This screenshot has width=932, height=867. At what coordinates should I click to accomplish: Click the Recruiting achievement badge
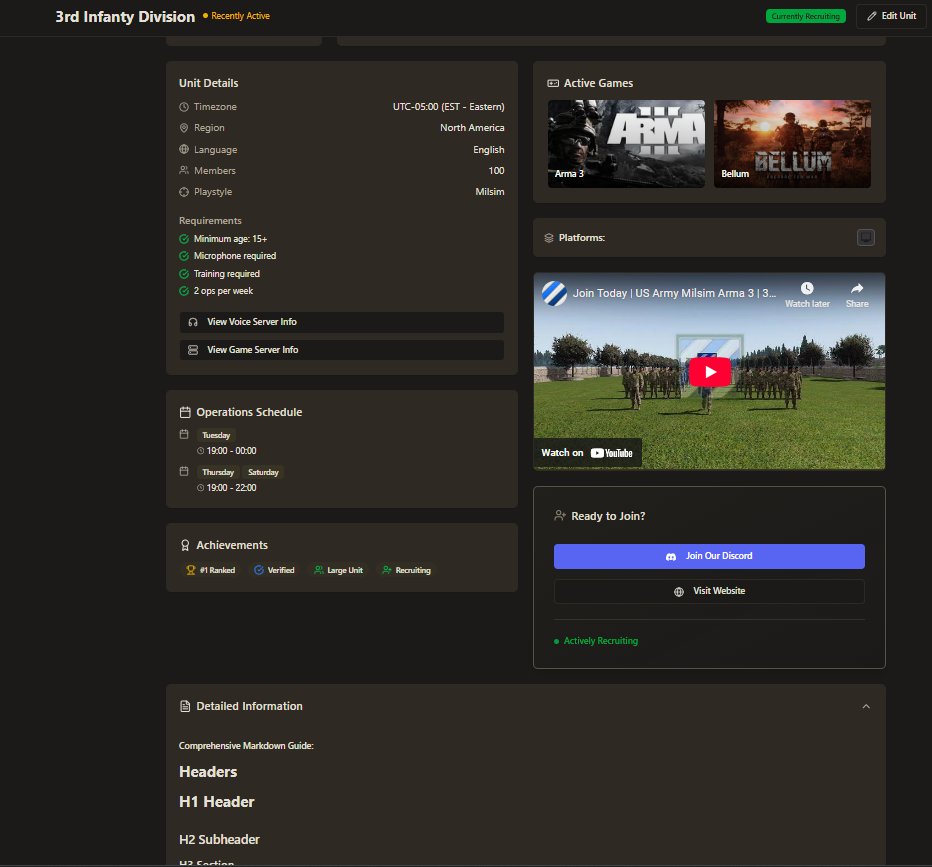tap(406, 570)
